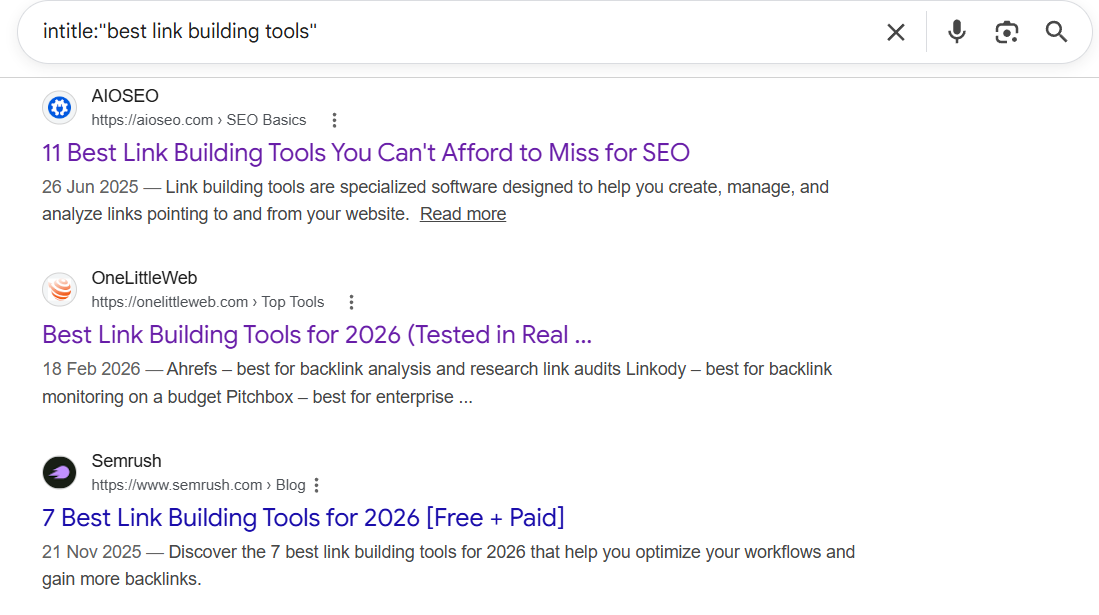Open '7 Best Link Building Tools for 2026' result
Viewport: 1099px width, 615px height.
tap(303, 518)
